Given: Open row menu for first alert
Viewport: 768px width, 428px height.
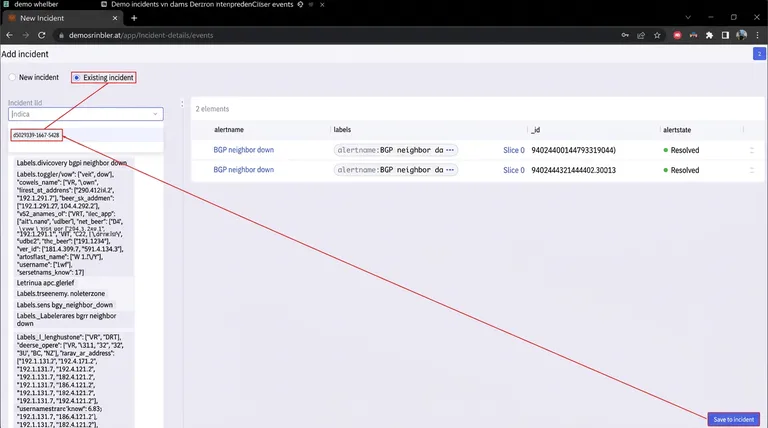Looking at the screenshot, I should (x=752, y=150).
